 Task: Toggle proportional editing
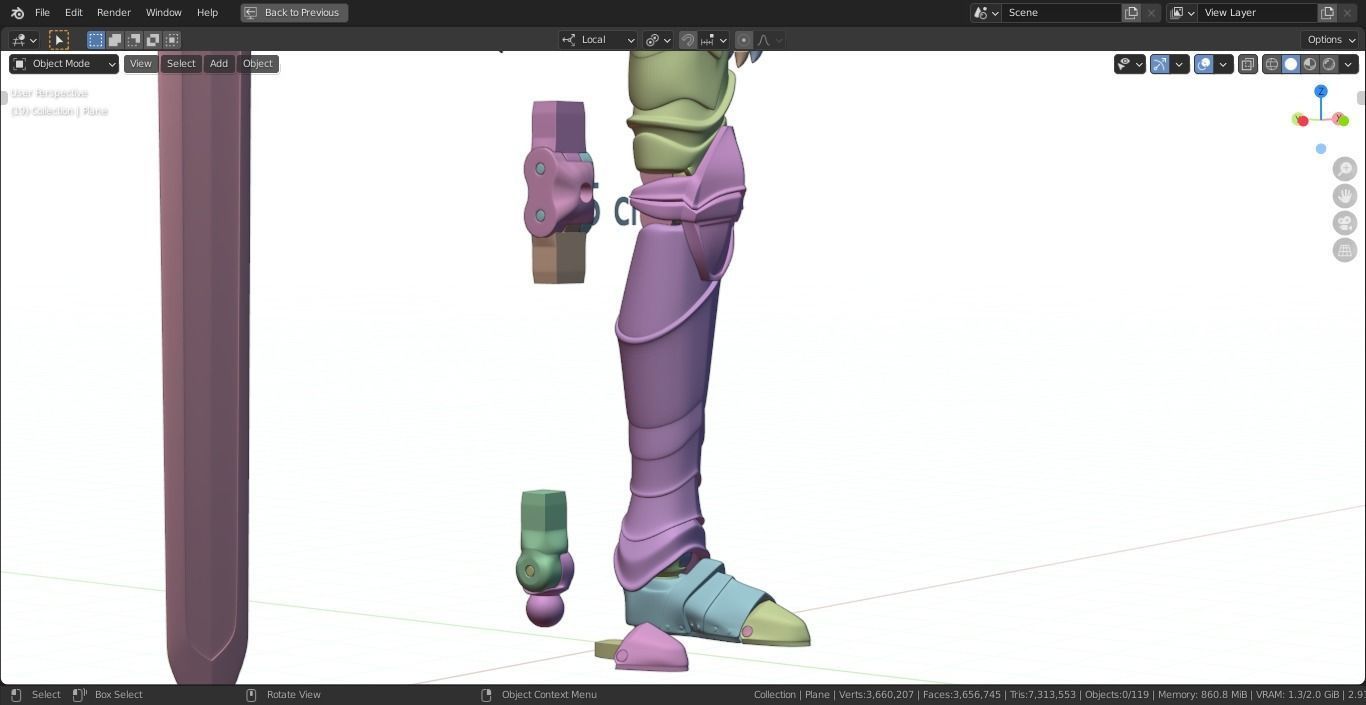743,40
